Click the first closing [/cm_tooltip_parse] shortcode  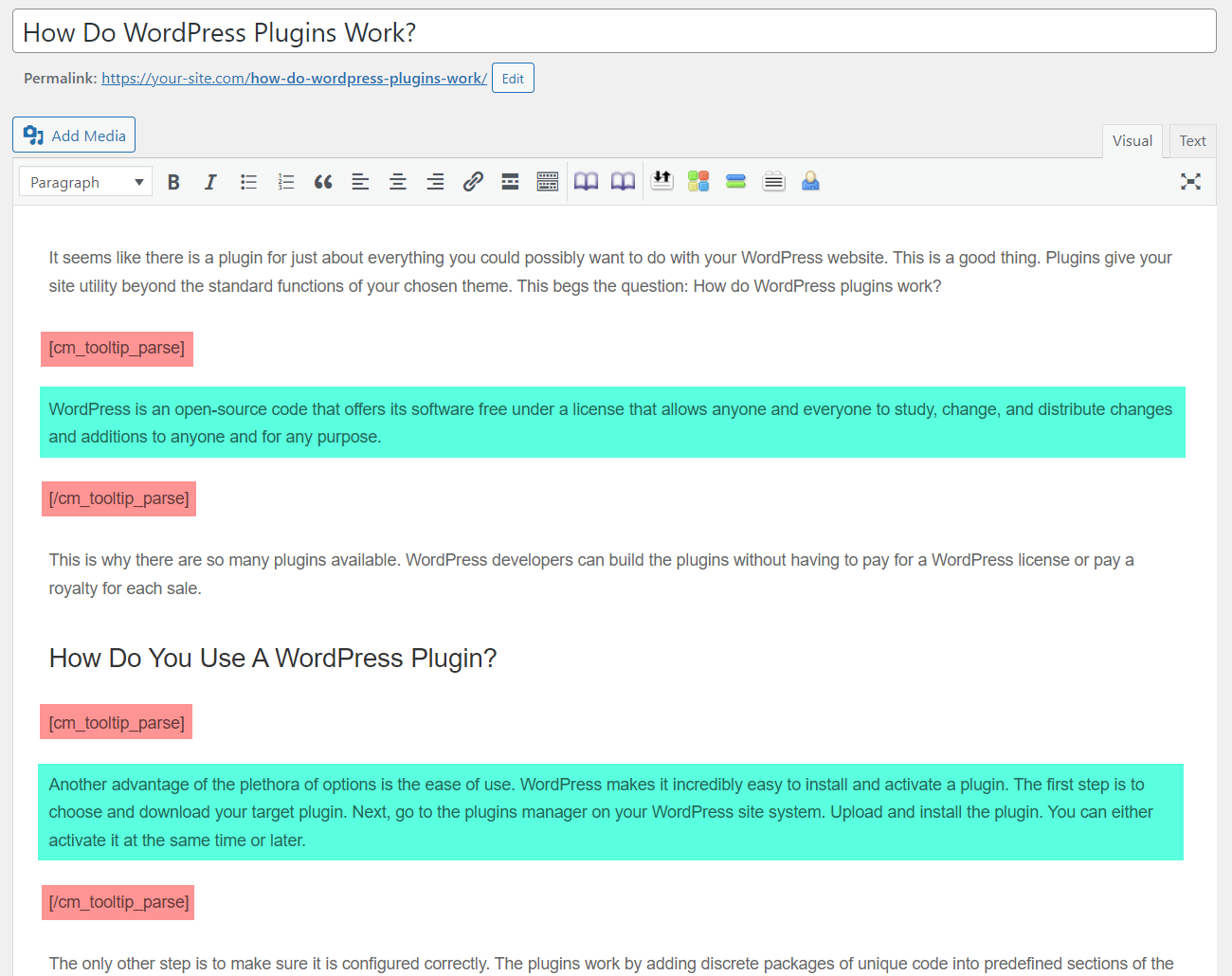[x=118, y=499]
